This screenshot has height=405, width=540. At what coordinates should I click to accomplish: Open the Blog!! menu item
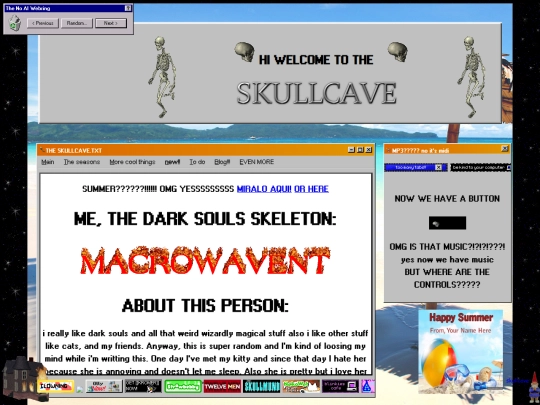[x=222, y=162]
